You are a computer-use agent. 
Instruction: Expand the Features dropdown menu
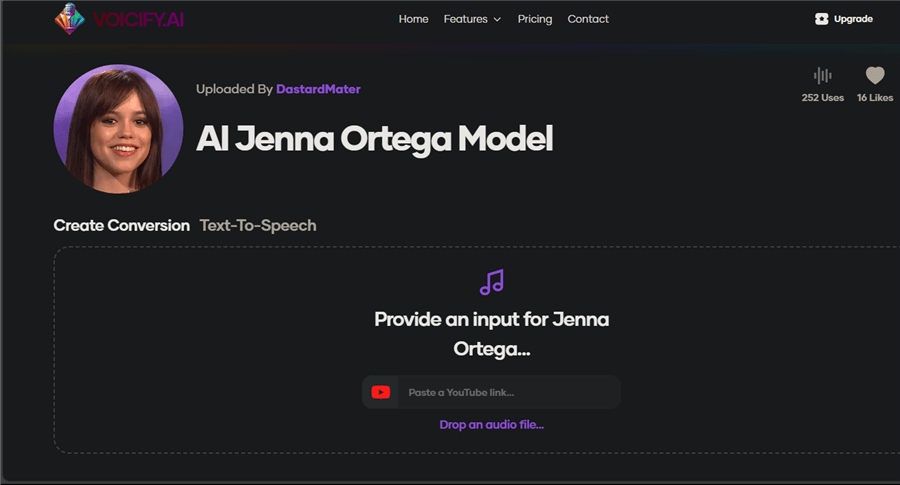[472, 19]
